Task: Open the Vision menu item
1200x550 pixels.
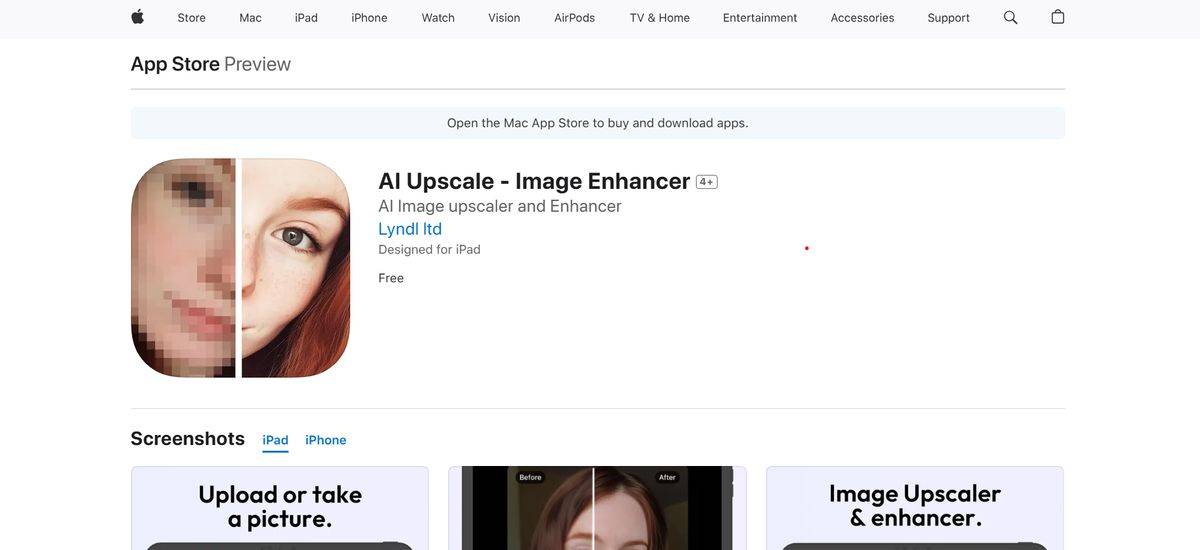Action: point(504,18)
